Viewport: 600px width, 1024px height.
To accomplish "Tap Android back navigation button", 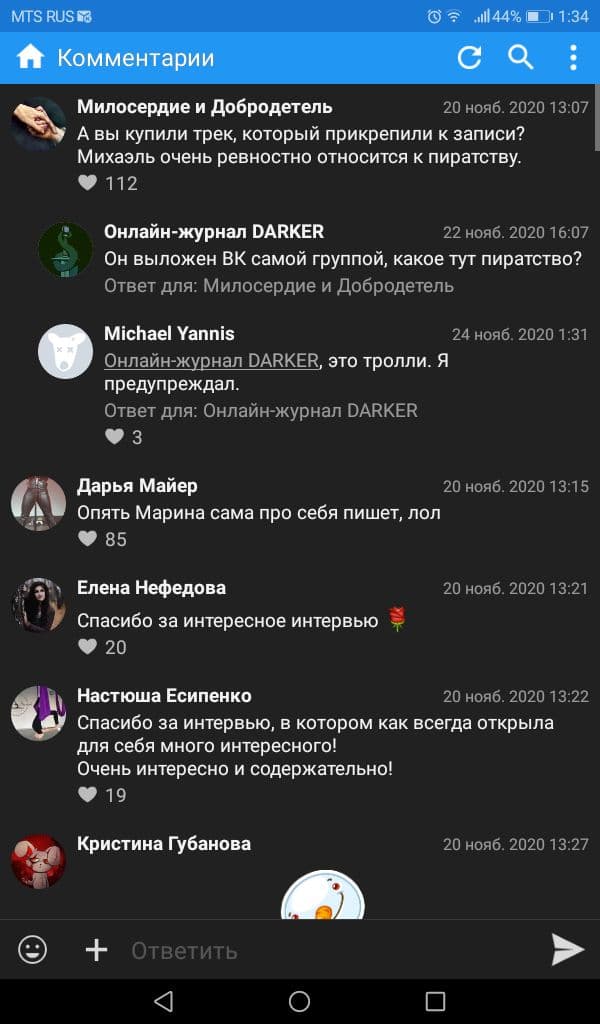I will 163,1000.
